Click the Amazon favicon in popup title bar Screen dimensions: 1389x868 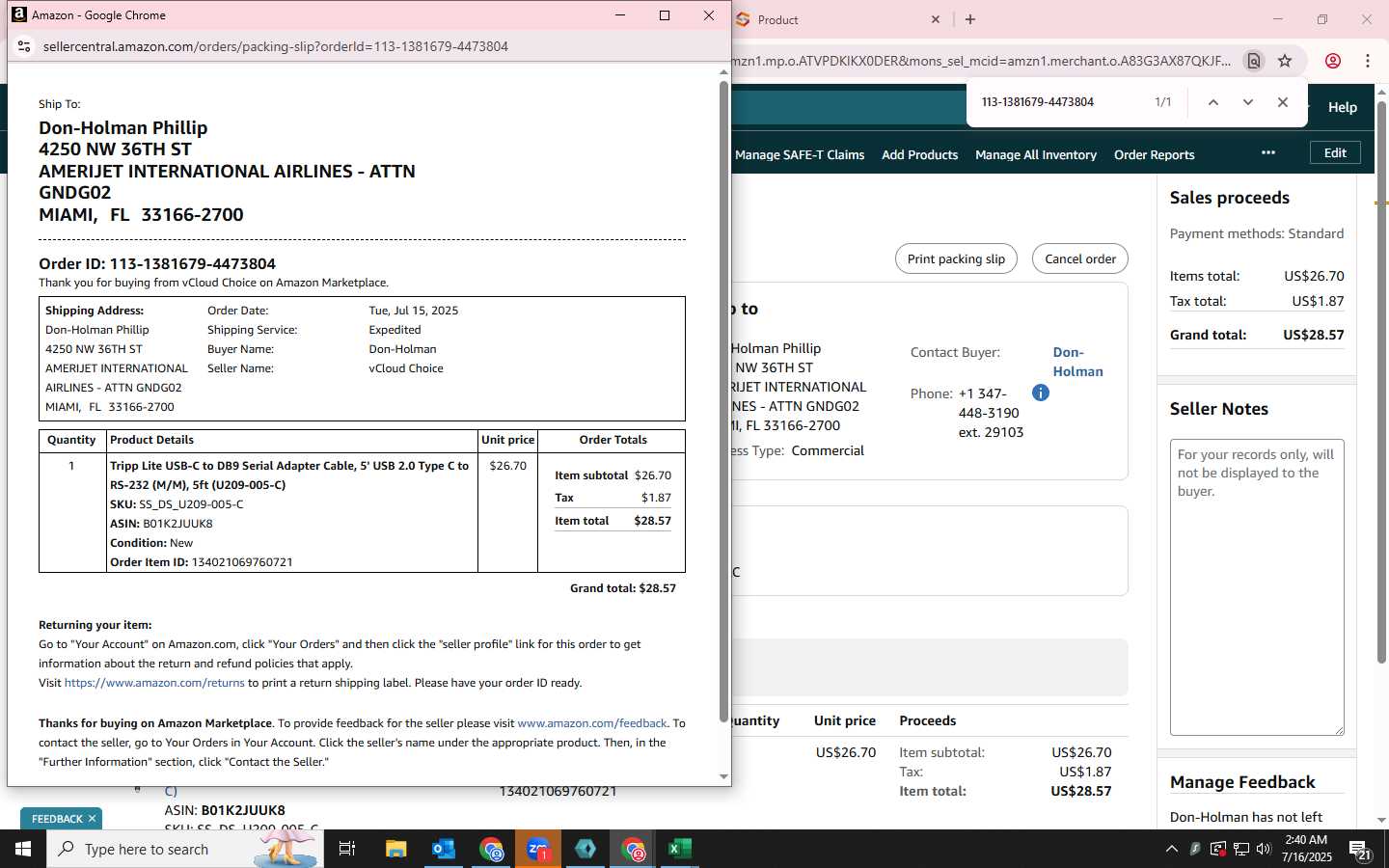click(19, 14)
